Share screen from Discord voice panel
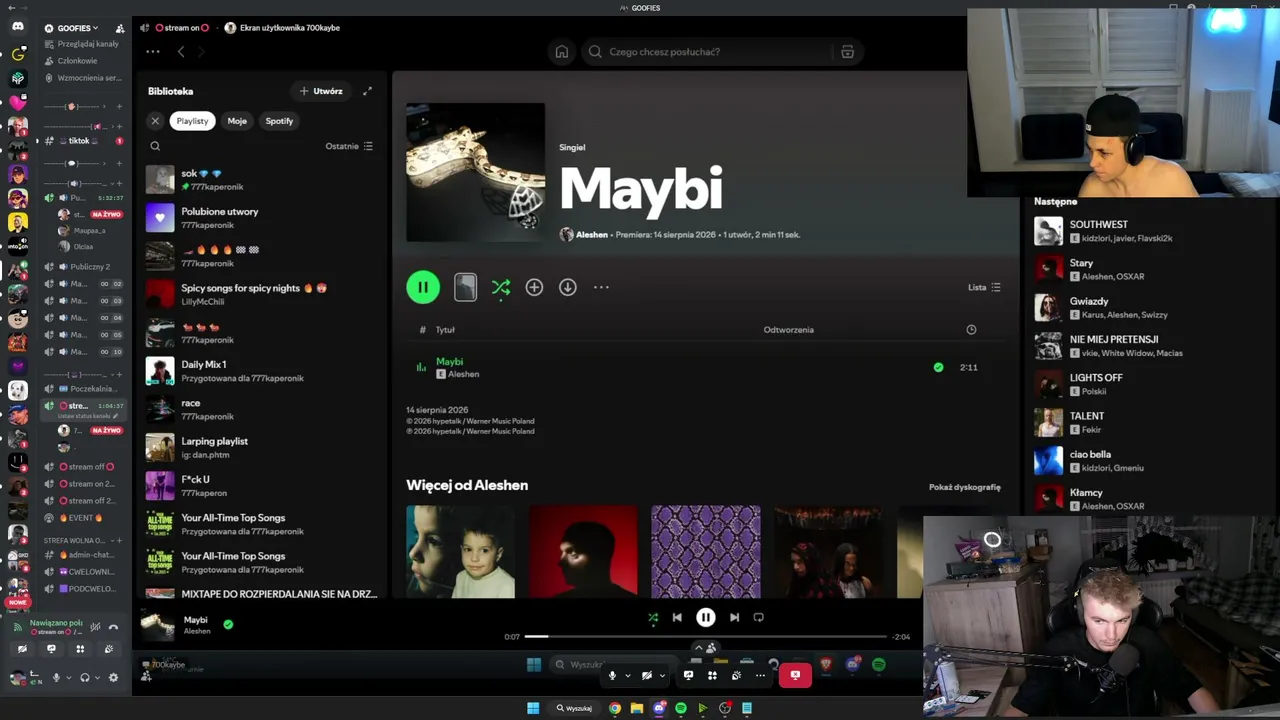 point(51,649)
